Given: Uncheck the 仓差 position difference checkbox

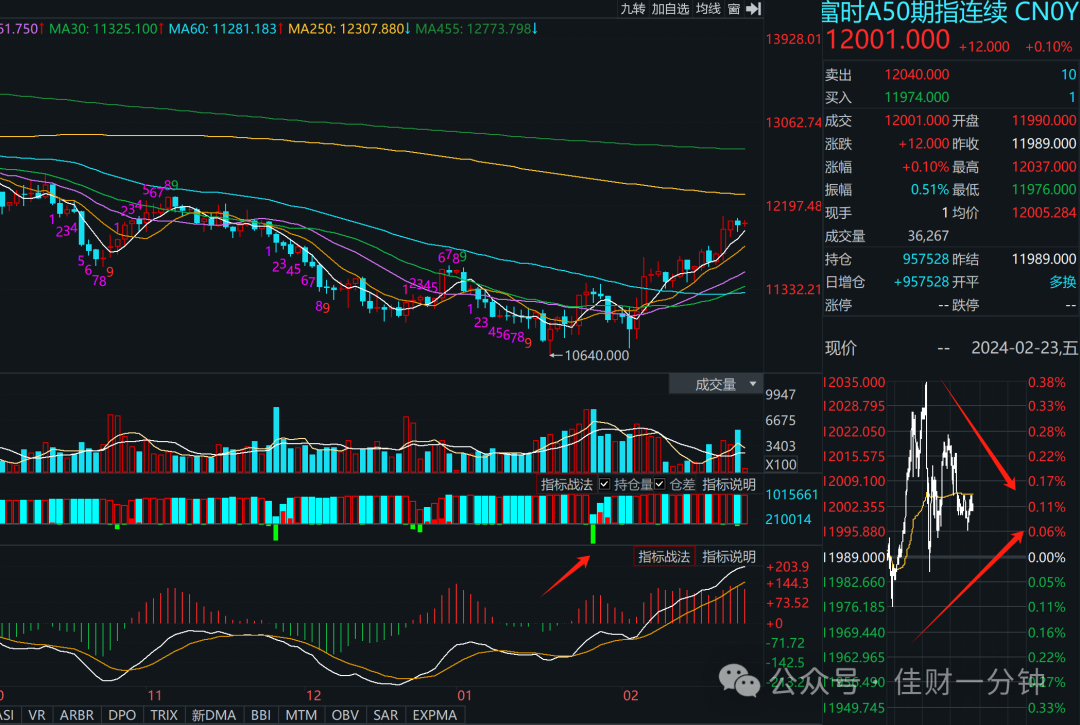Looking at the screenshot, I should click(x=660, y=484).
